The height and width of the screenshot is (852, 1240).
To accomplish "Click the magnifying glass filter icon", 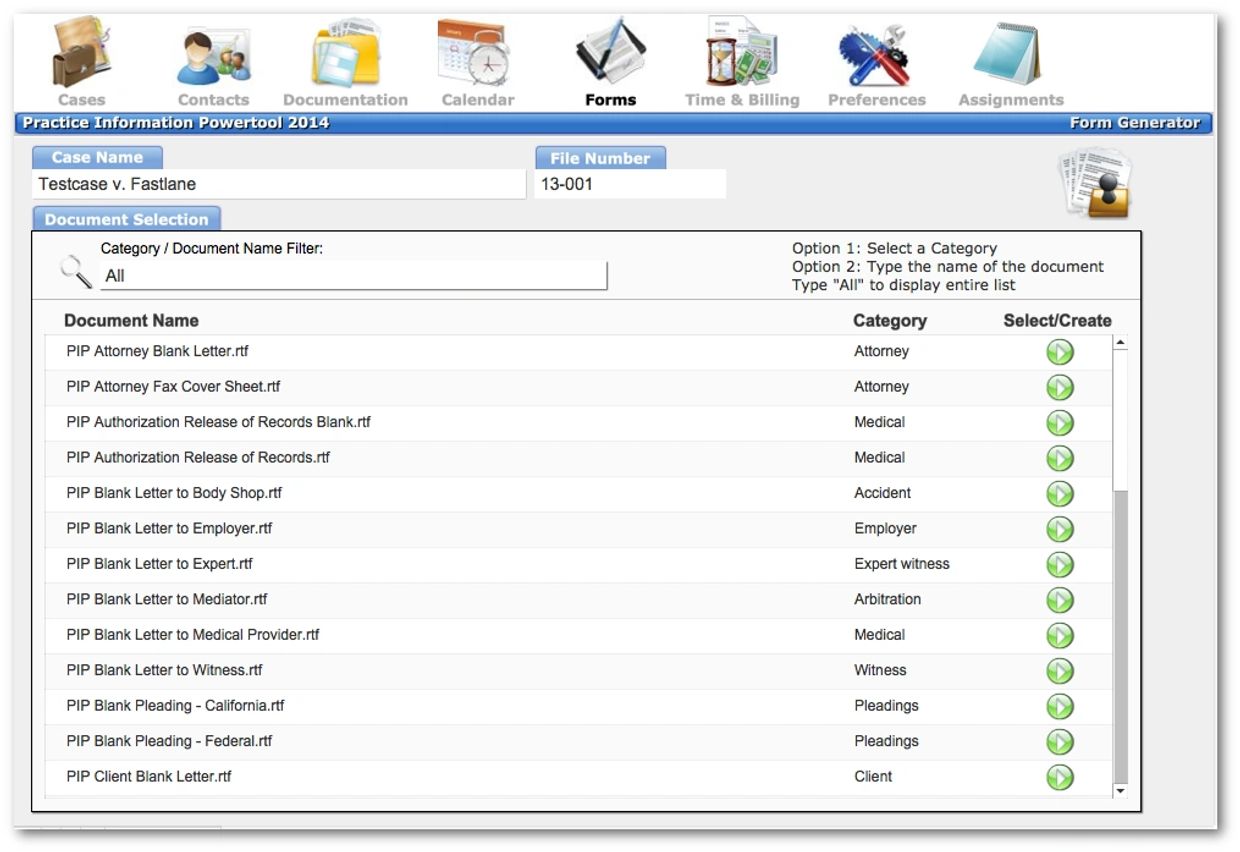I will [76, 271].
